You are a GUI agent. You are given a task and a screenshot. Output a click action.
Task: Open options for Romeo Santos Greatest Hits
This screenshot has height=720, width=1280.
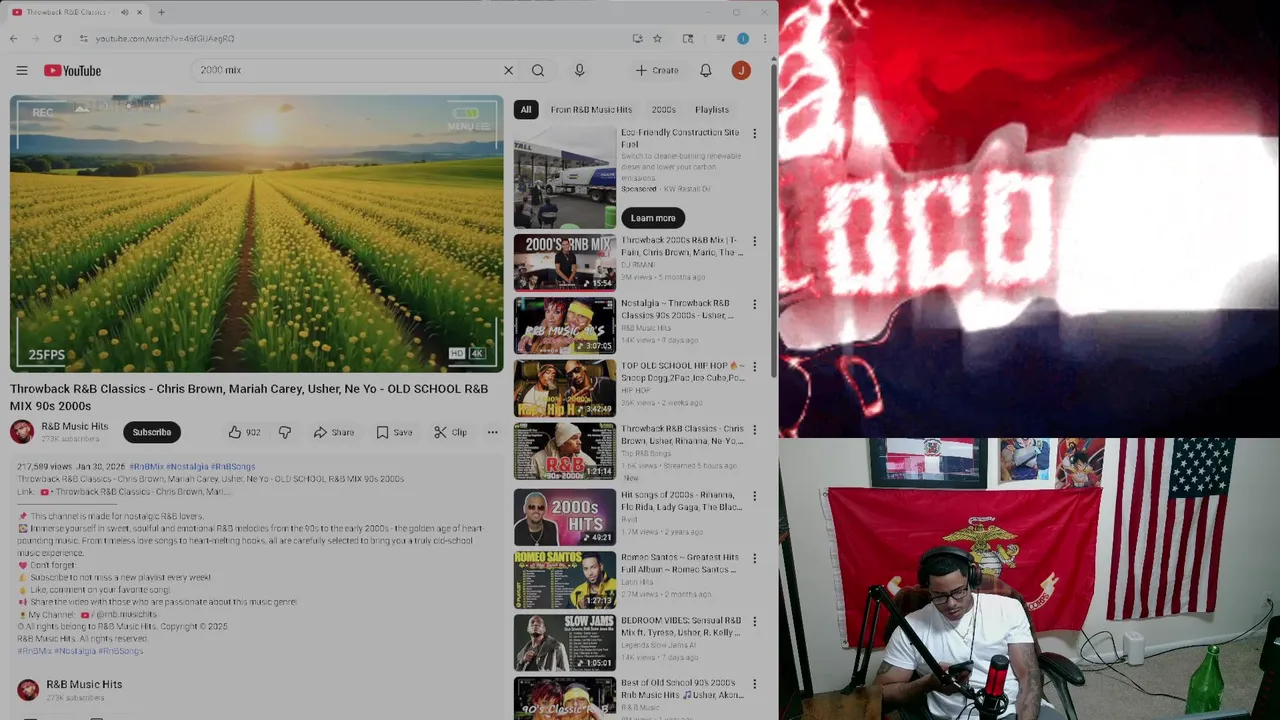(x=754, y=558)
